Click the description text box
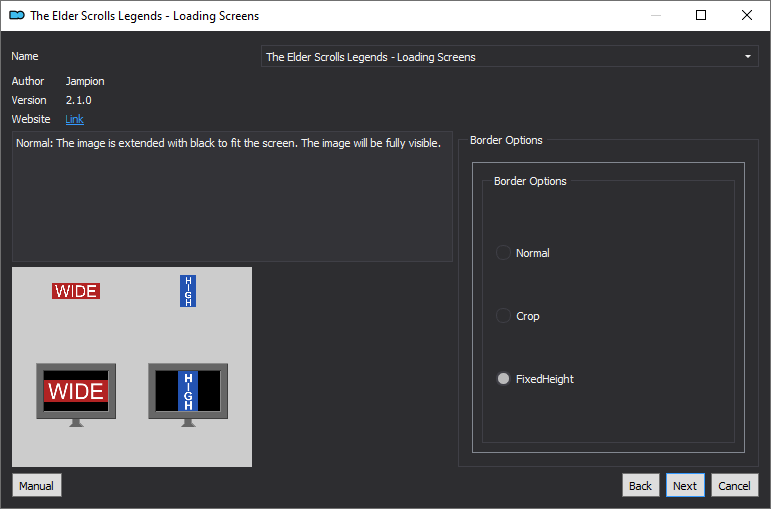771x509 pixels. [x=232, y=196]
